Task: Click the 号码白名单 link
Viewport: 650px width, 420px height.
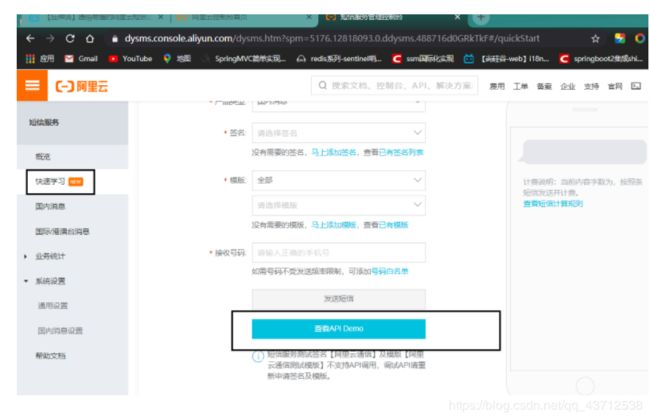Action: 390,271
